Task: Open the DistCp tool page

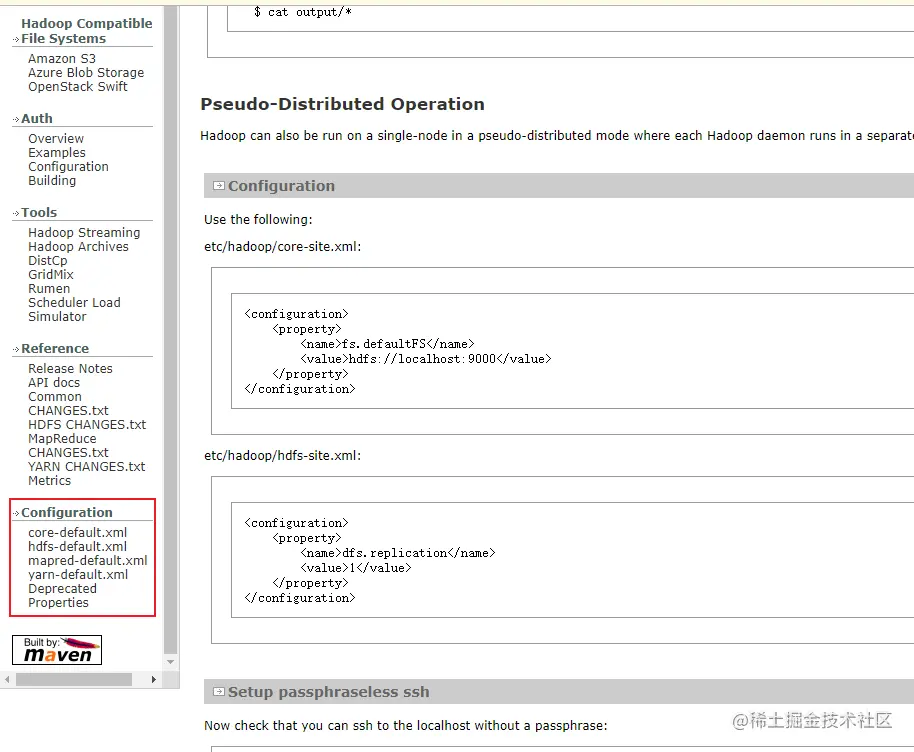Action: [48, 261]
